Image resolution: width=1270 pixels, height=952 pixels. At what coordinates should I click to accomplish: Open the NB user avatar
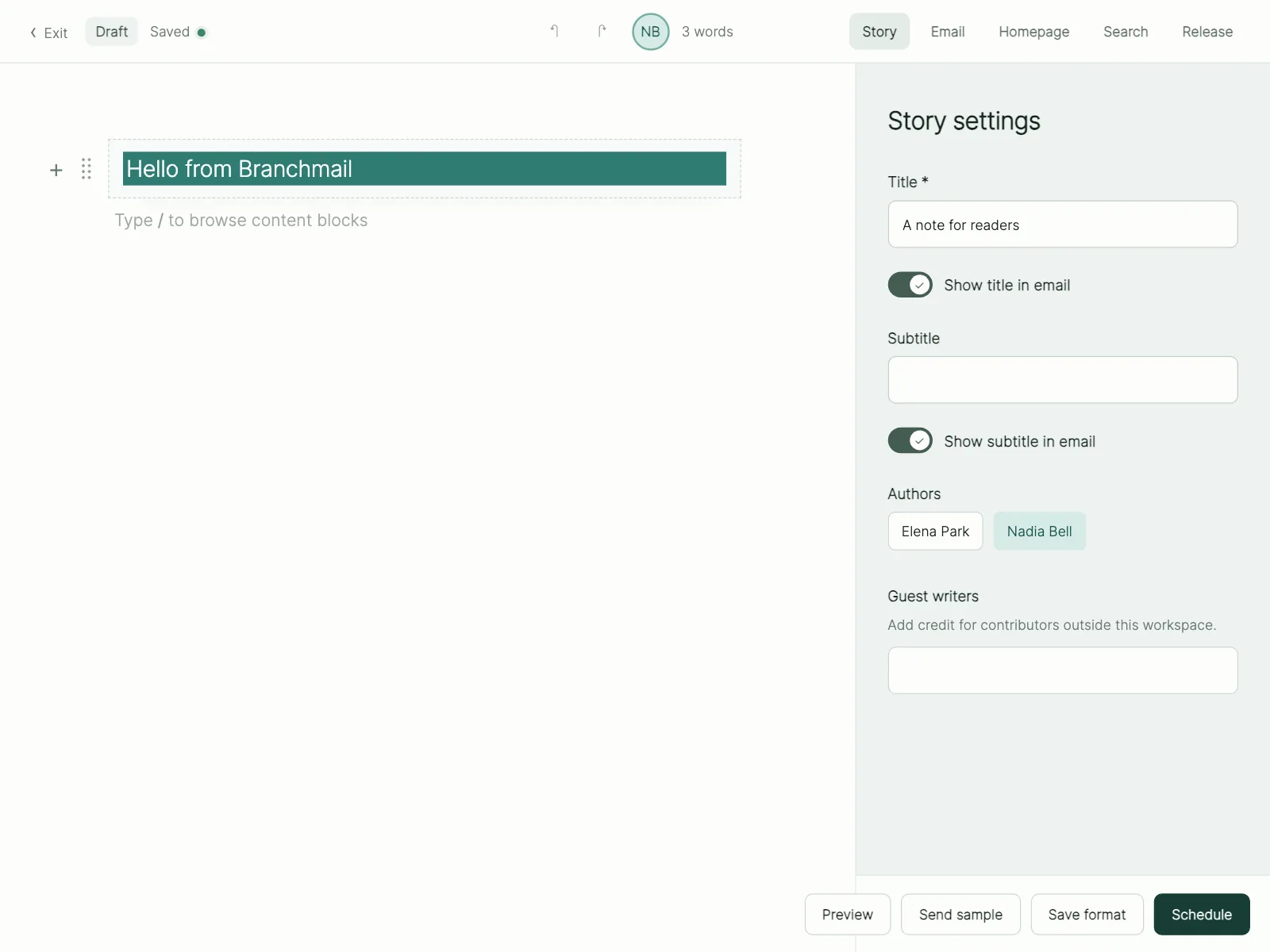coord(650,32)
